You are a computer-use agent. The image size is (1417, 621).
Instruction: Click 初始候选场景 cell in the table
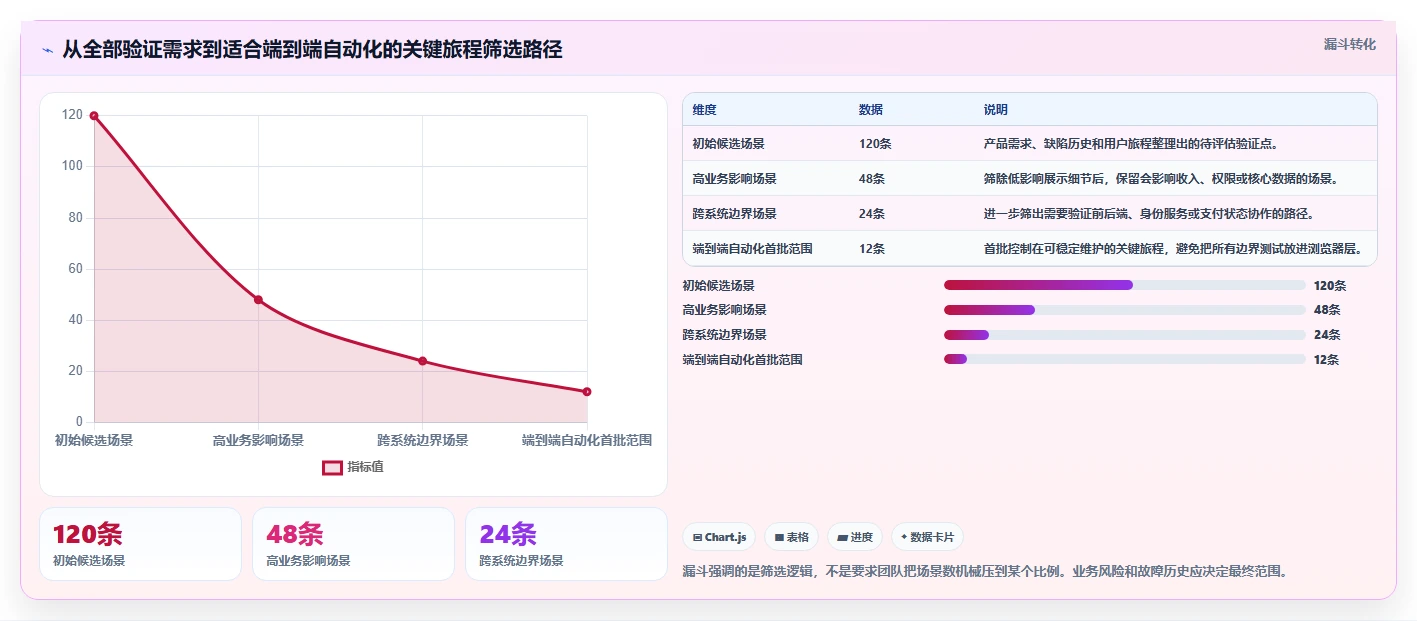point(728,144)
